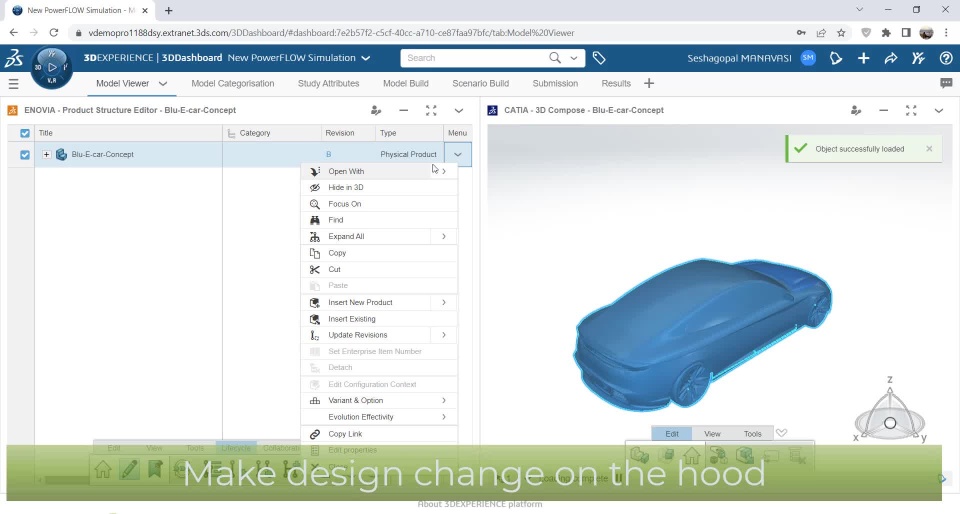Reload the browser page
960x514 pixels.
tap(54, 32)
